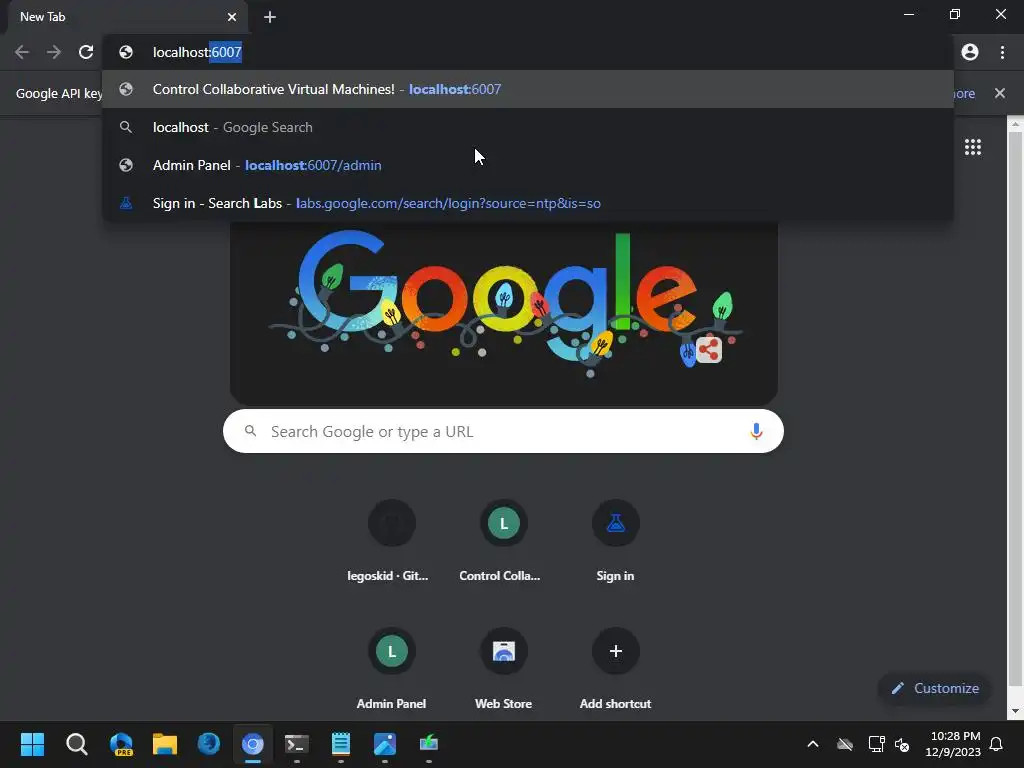The image size is (1024, 768).
Task: Open the Notepad taskbar icon
Action: [x=341, y=744]
